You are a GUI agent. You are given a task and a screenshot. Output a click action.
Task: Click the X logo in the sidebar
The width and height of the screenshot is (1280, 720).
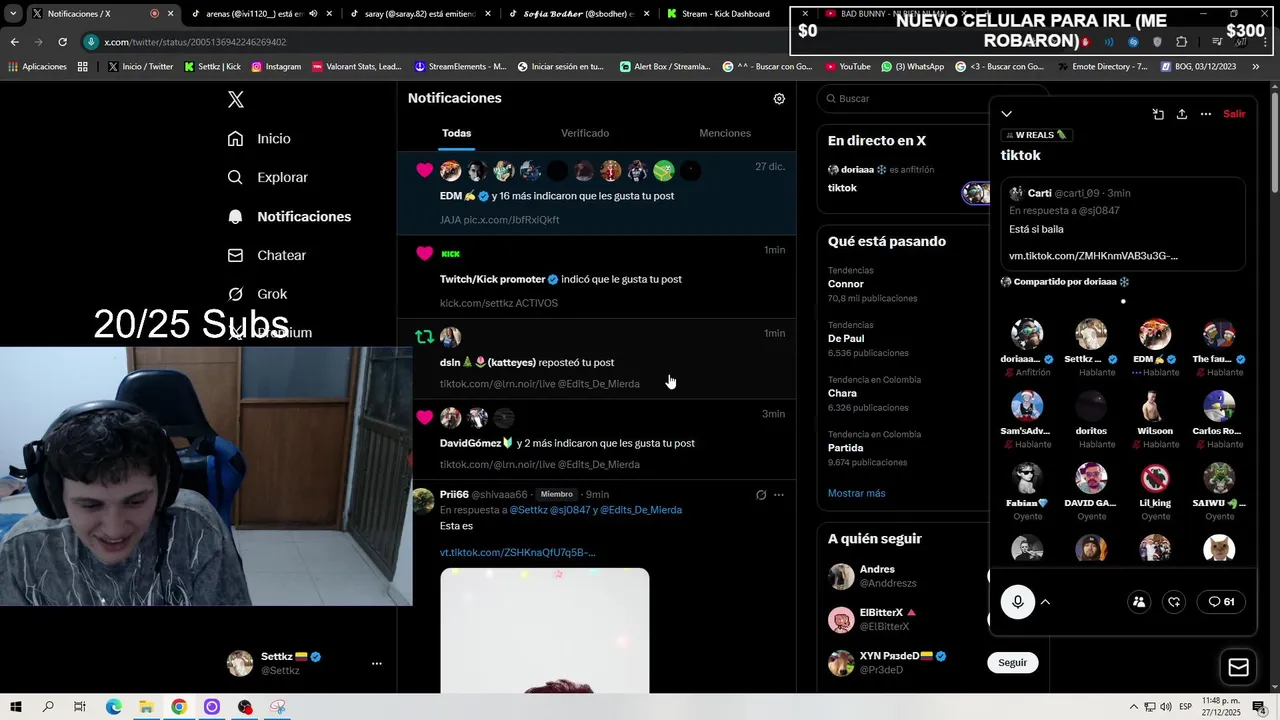(236, 99)
